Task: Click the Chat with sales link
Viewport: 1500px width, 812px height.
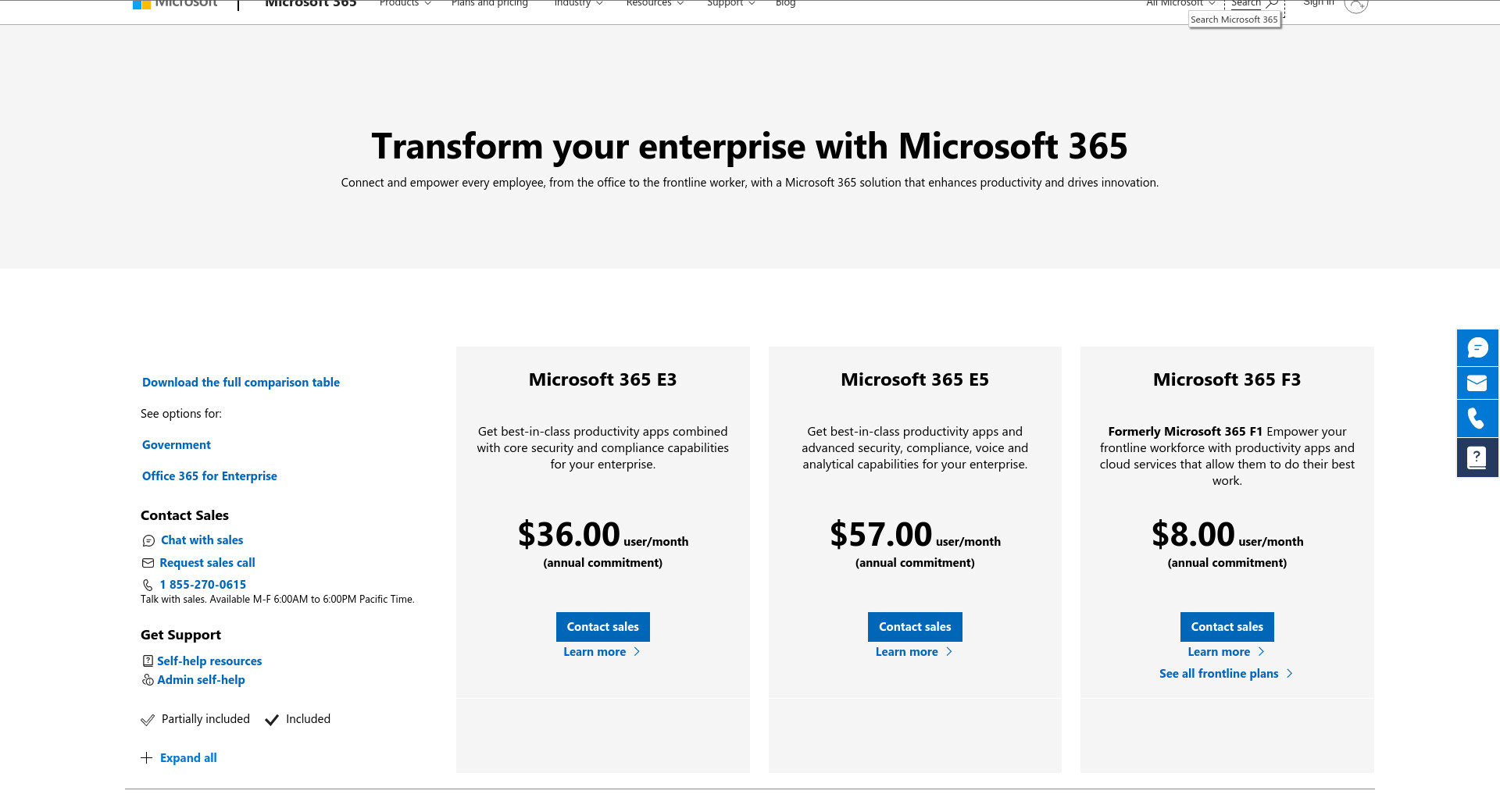Action: [x=202, y=540]
